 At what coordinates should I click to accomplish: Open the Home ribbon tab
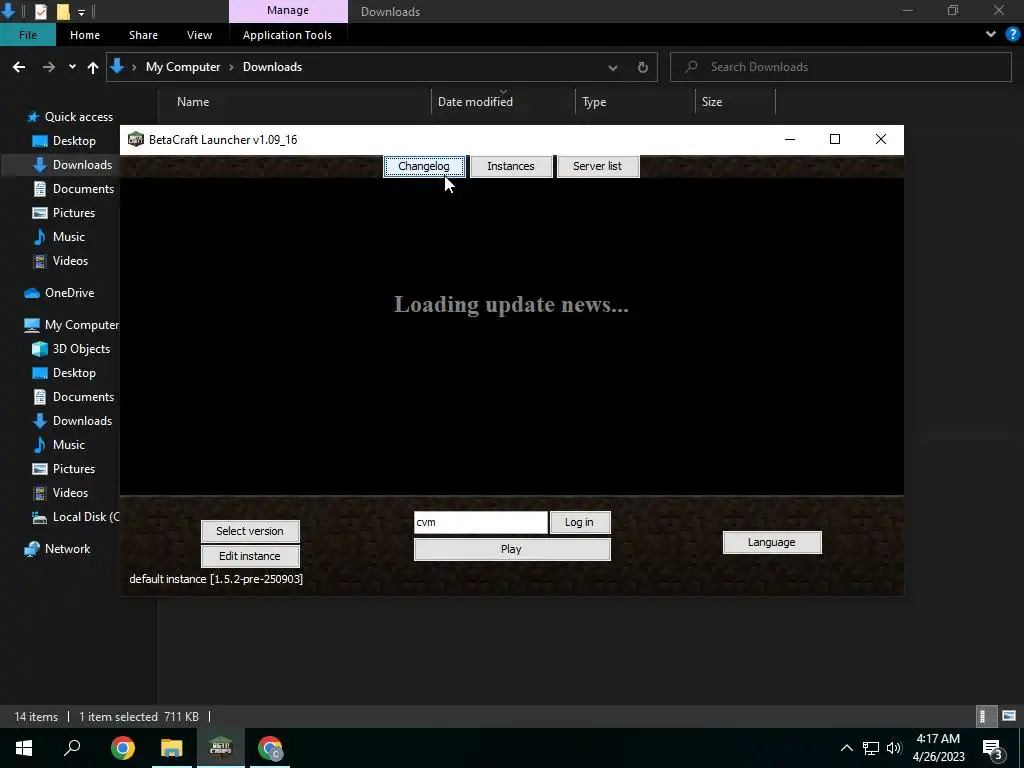pyautogui.click(x=85, y=35)
